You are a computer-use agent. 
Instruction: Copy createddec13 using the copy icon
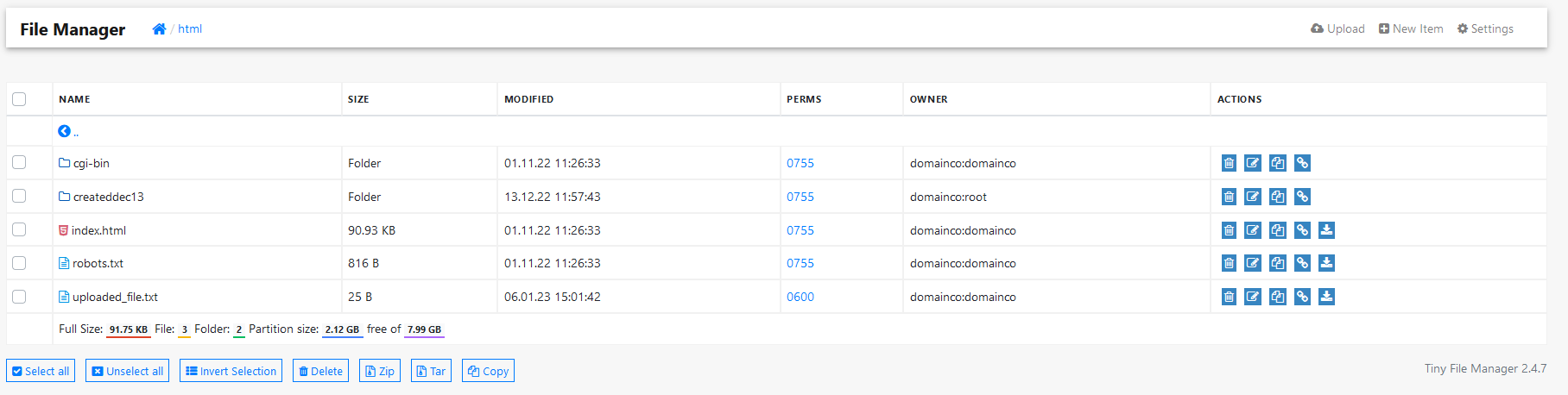(x=1278, y=197)
